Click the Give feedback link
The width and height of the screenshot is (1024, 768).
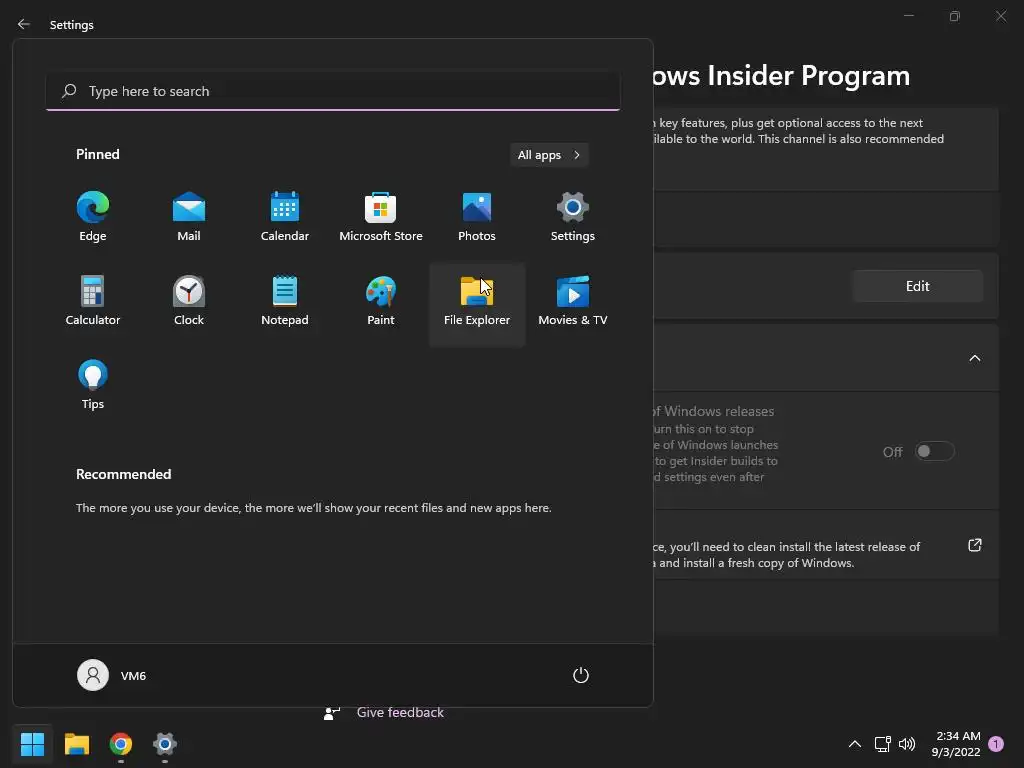[x=400, y=712]
